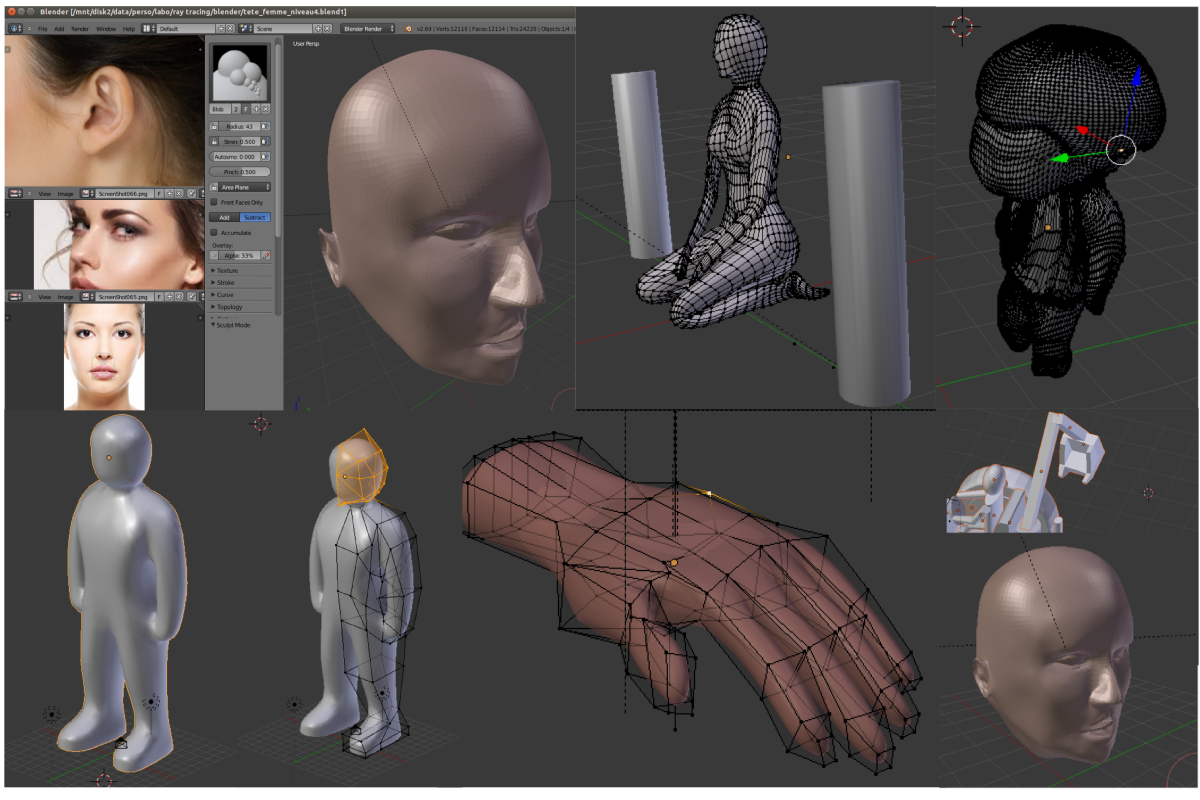
Task: Toggle the Accumulate checkbox
Action: click(214, 232)
